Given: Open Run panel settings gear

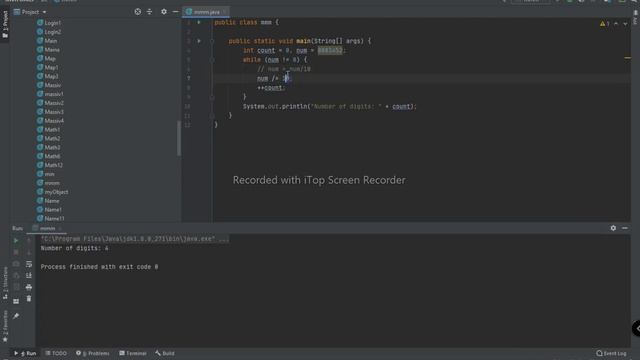Looking at the screenshot, I should point(613,228).
